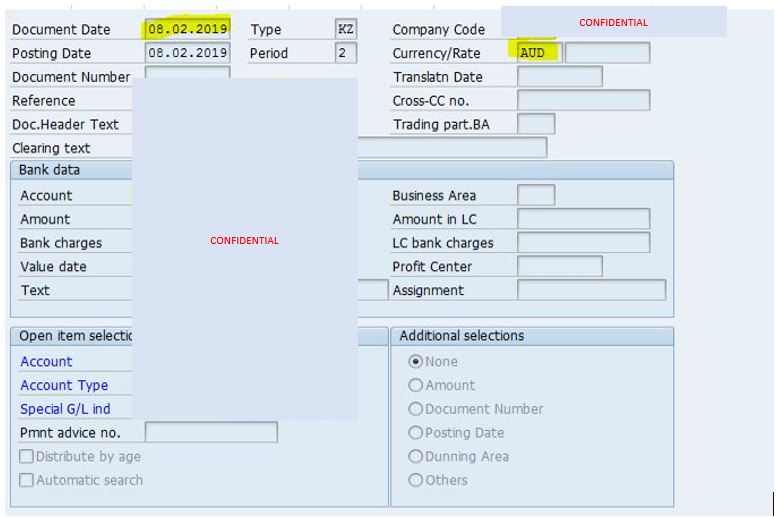
Task: Choose Document Number under Additional selections
Action: [x=416, y=409]
